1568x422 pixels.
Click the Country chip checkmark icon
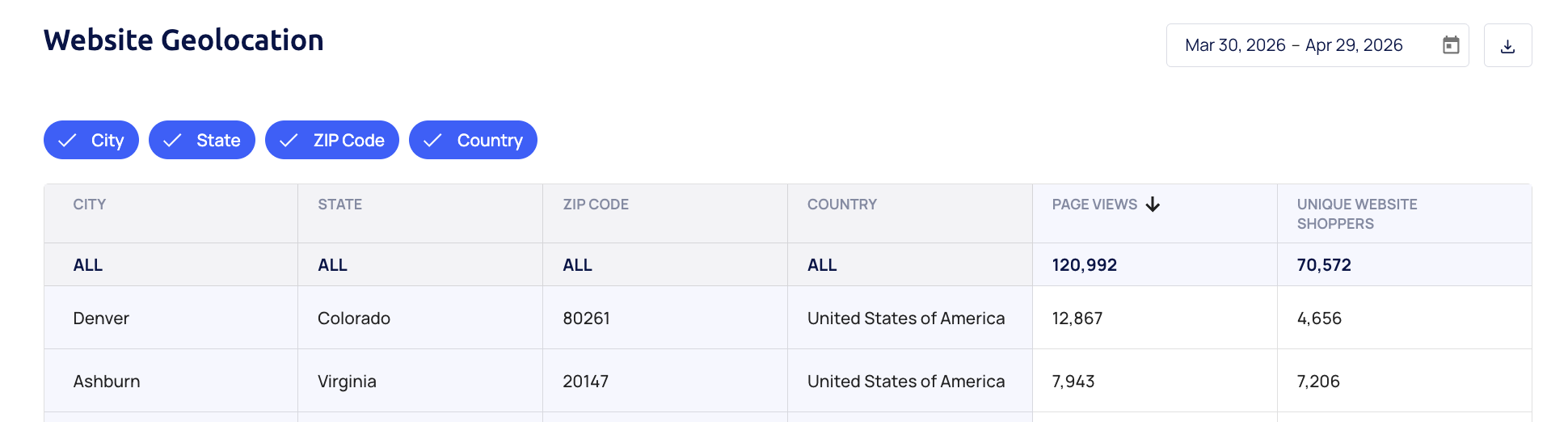[x=432, y=141]
